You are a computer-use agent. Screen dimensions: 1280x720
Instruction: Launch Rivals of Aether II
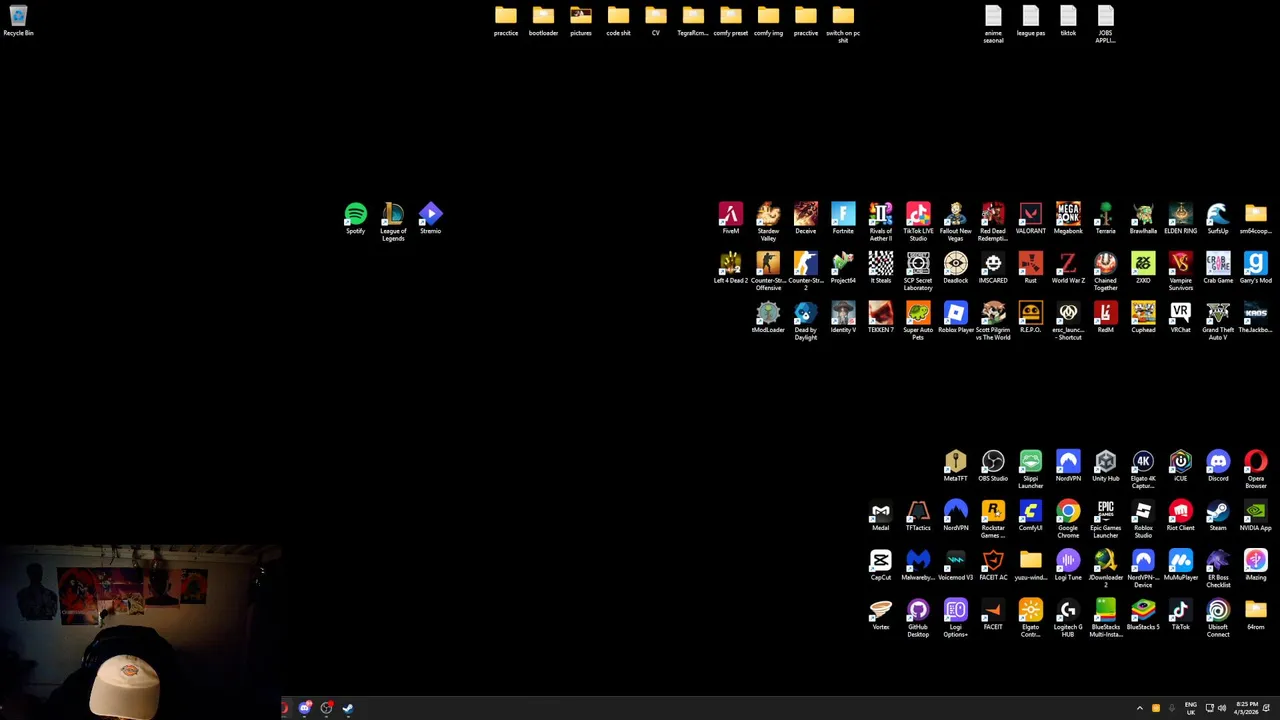880,222
